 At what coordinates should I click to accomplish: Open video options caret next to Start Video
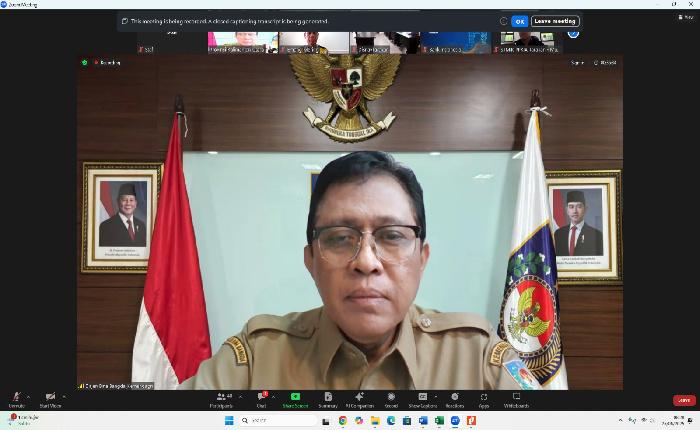tap(64, 397)
